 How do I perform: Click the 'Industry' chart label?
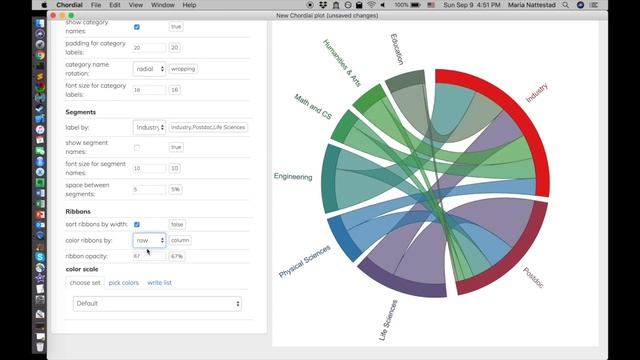click(536, 93)
